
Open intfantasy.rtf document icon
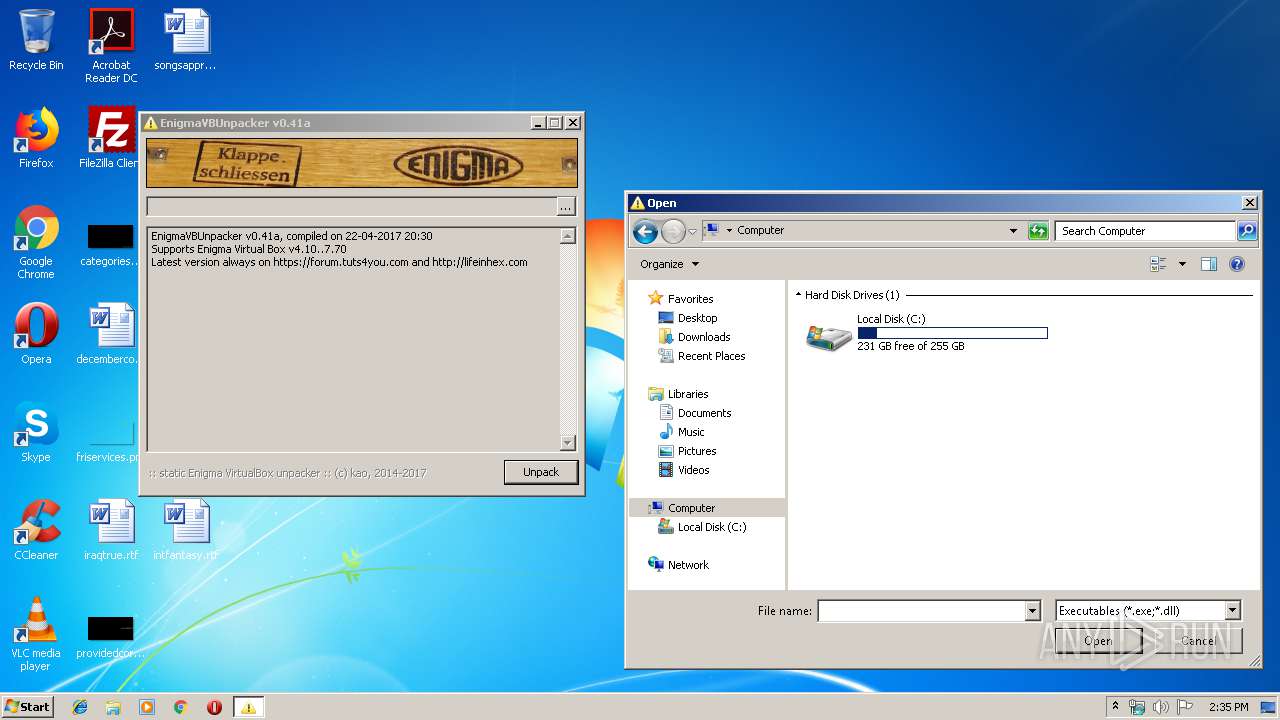(x=186, y=530)
